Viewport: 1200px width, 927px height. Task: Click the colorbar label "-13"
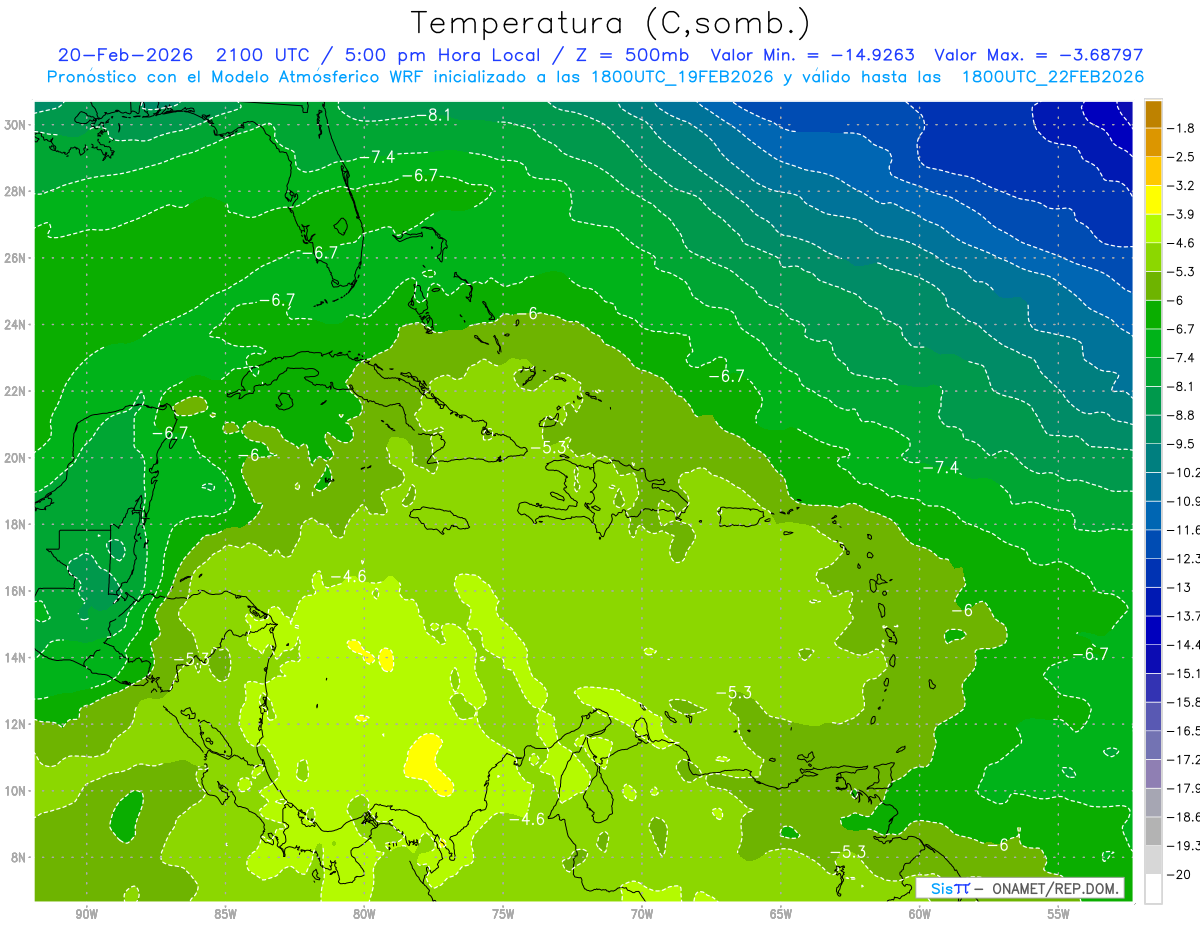pyautogui.click(x=1180, y=587)
